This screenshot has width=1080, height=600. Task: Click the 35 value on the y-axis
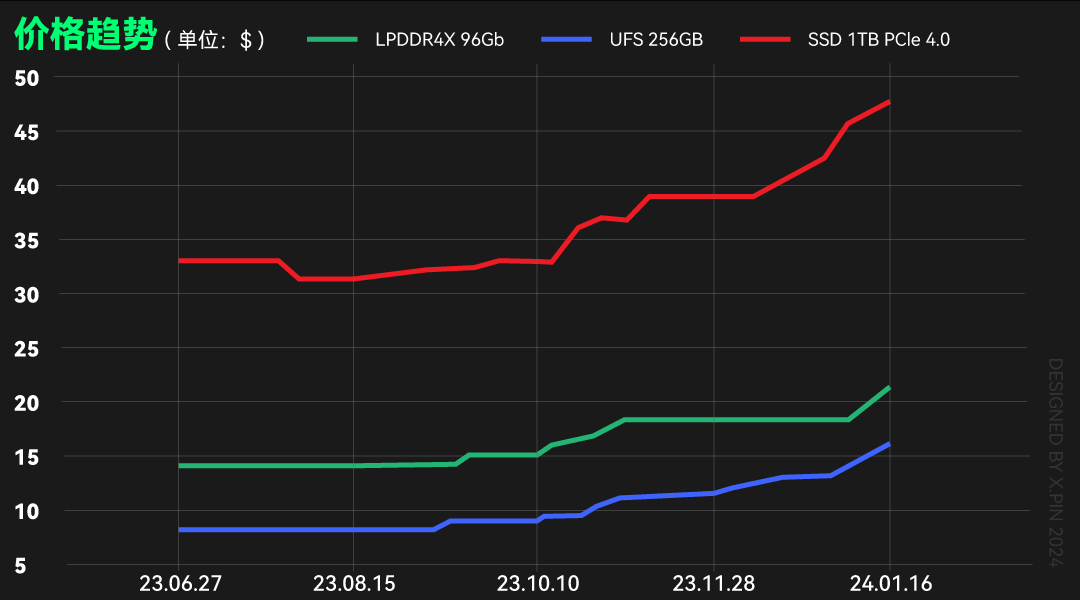pyautogui.click(x=27, y=241)
